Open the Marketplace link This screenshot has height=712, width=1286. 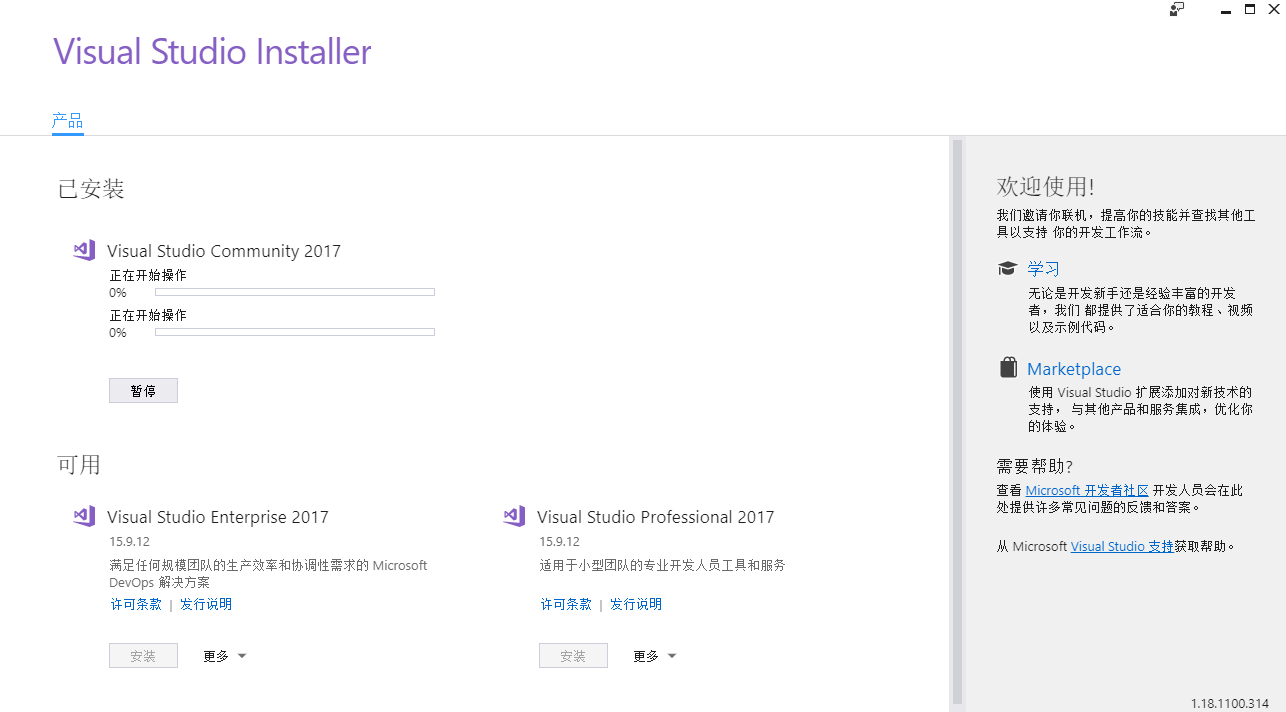pos(1074,369)
